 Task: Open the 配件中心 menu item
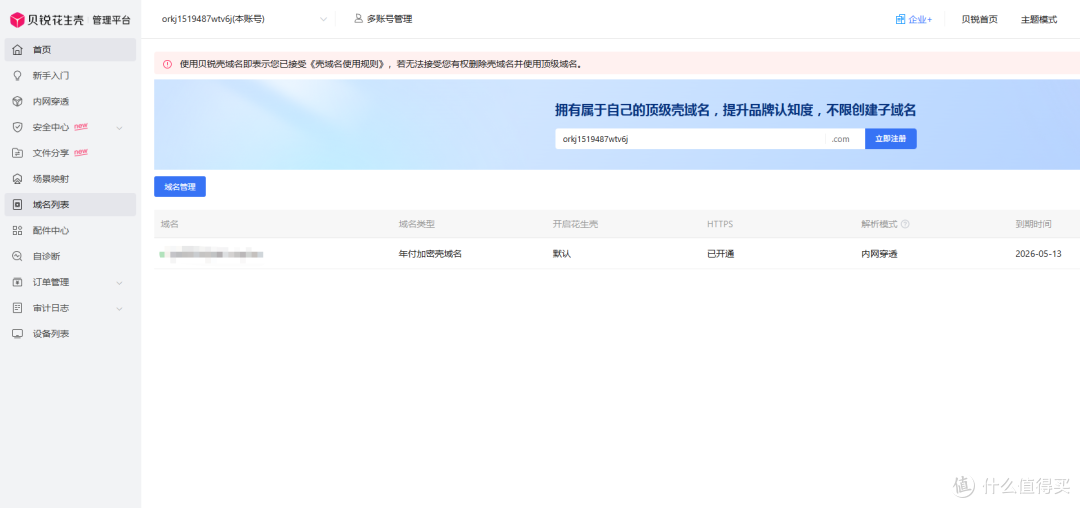[x=70, y=231]
